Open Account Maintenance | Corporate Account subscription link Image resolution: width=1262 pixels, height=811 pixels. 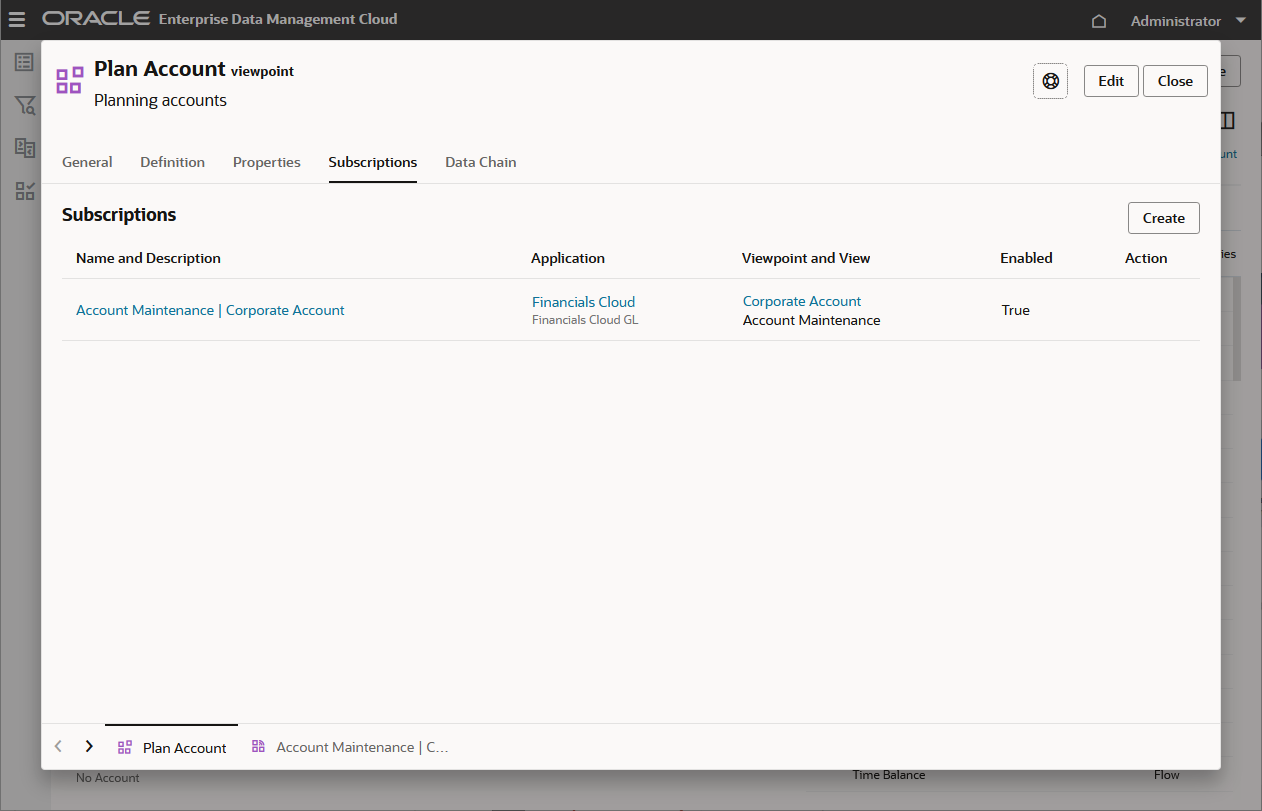pos(210,310)
